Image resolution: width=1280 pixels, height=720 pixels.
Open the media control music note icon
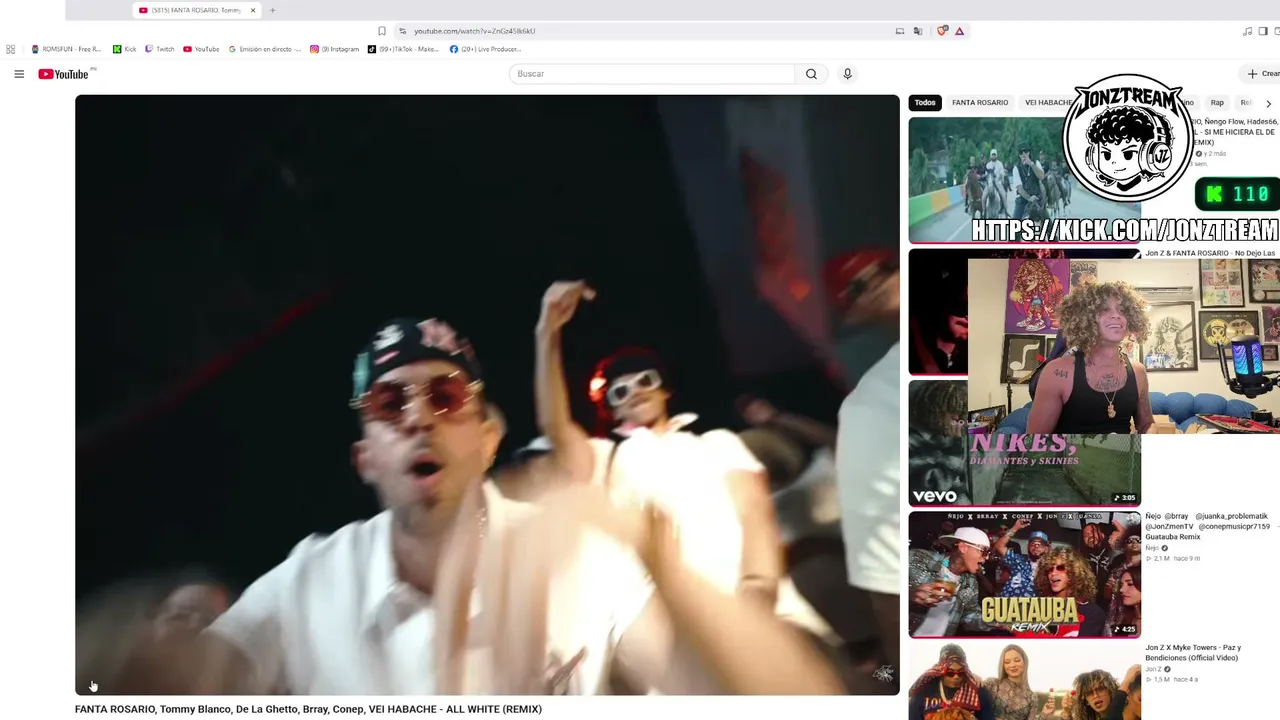click(x=1247, y=31)
